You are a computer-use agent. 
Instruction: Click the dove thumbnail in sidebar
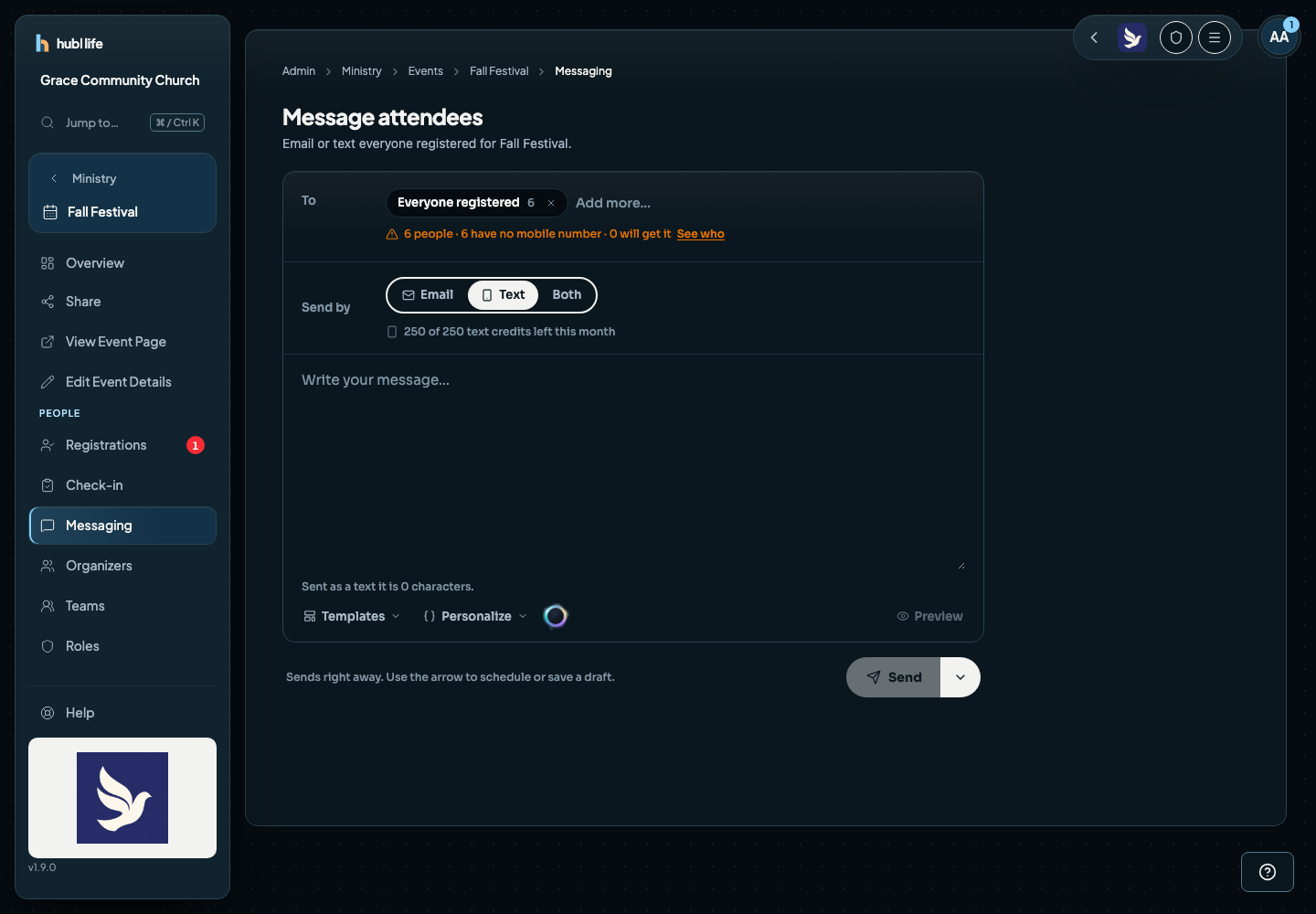pyautogui.click(x=122, y=798)
